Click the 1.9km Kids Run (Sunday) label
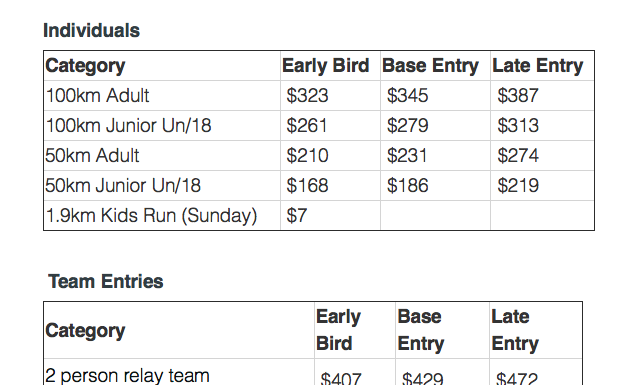 (x=151, y=216)
